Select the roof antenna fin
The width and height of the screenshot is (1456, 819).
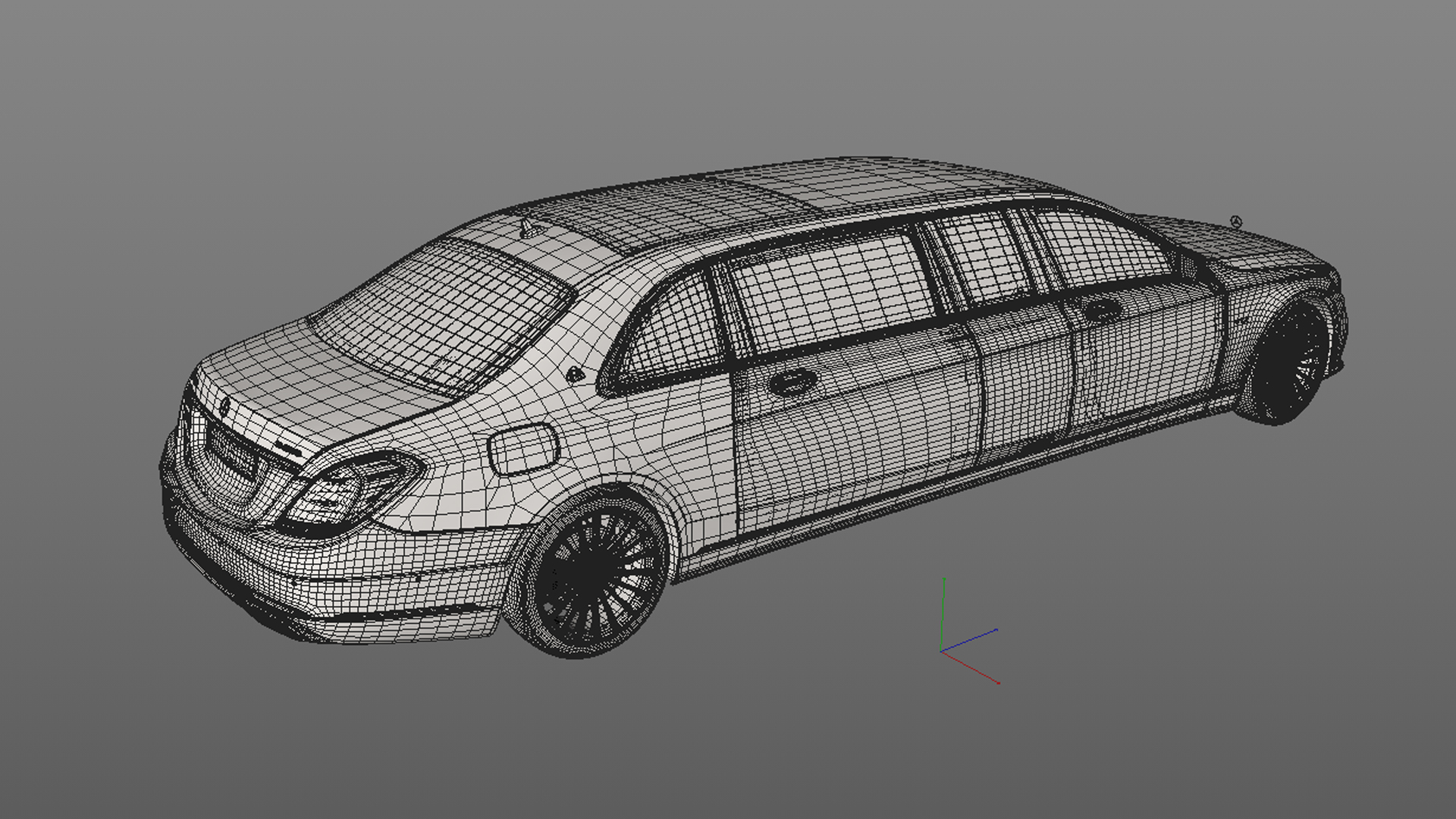[527, 228]
